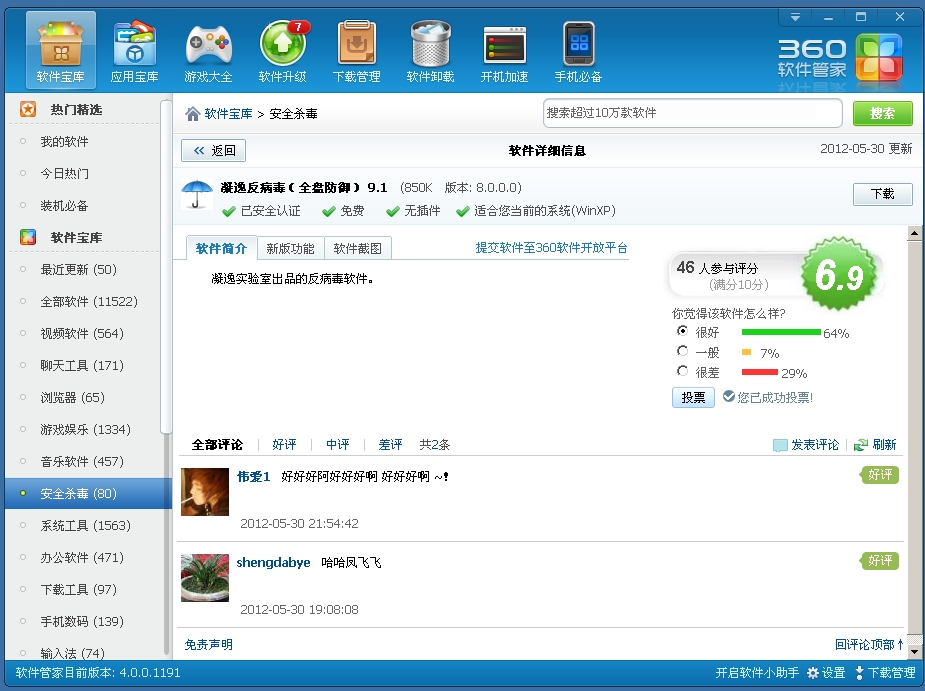Open user shengdabye profile name
925x691 pixels.
click(273, 562)
